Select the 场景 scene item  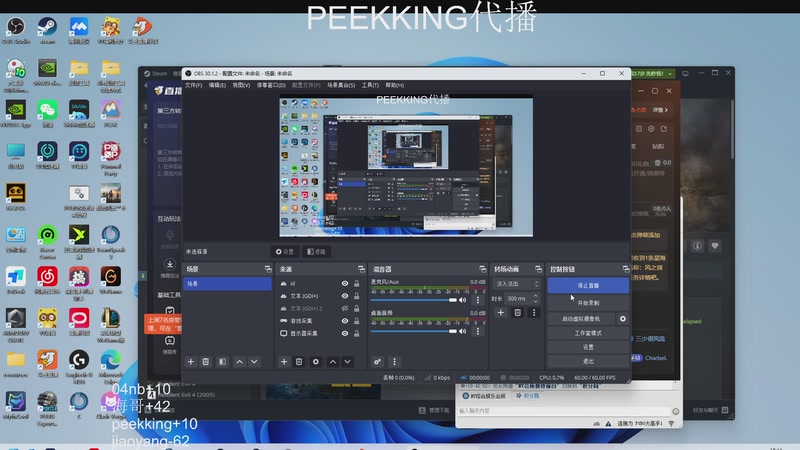tap(227, 284)
